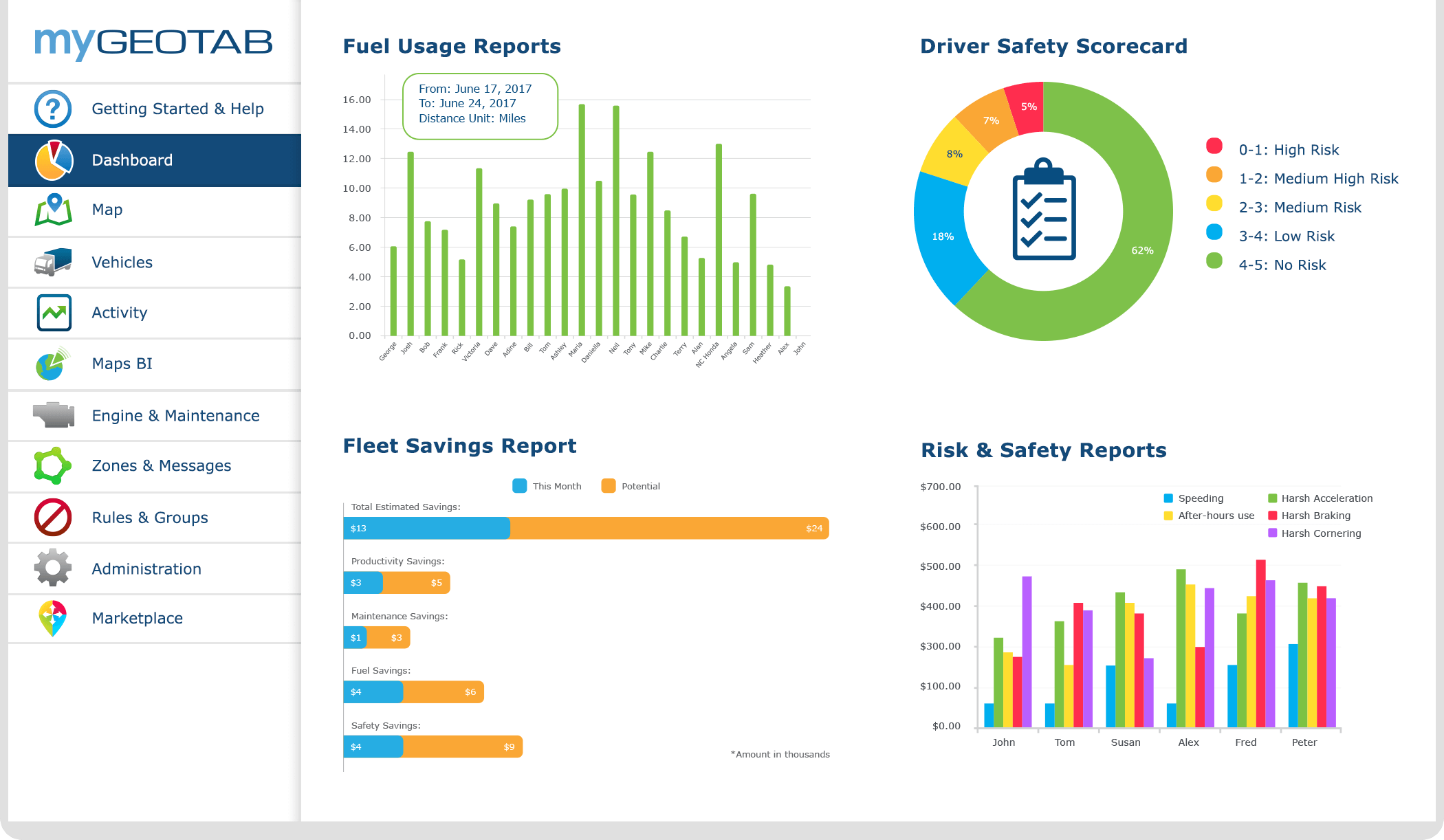
Task: Toggle This Month bar in Fleet Savings
Action: (x=516, y=485)
